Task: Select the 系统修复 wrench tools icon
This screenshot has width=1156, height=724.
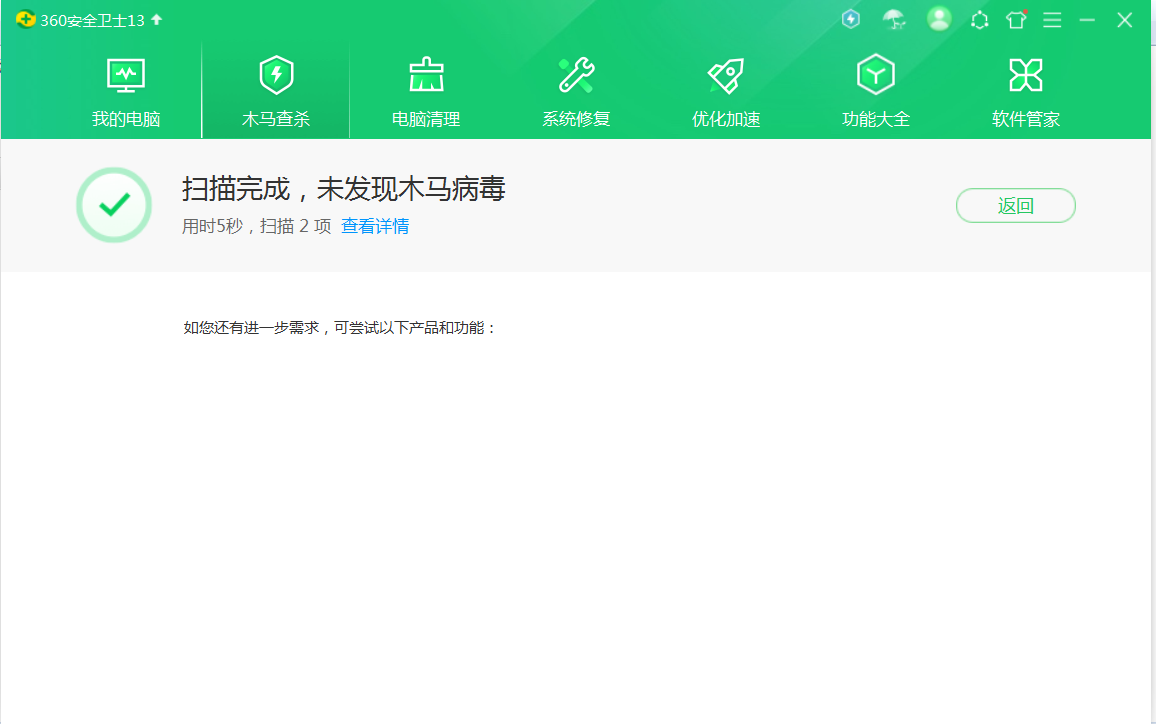Action: (x=576, y=75)
